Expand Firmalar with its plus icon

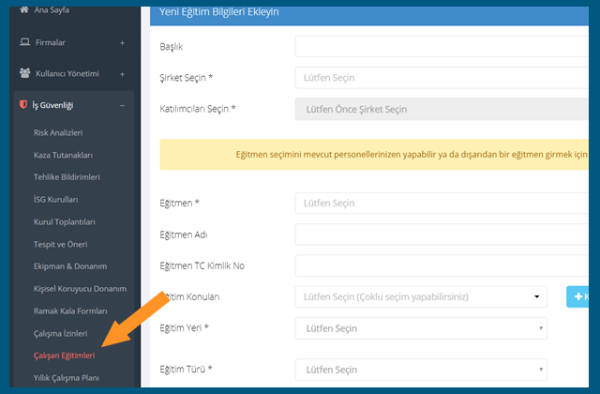pos(122,43)
